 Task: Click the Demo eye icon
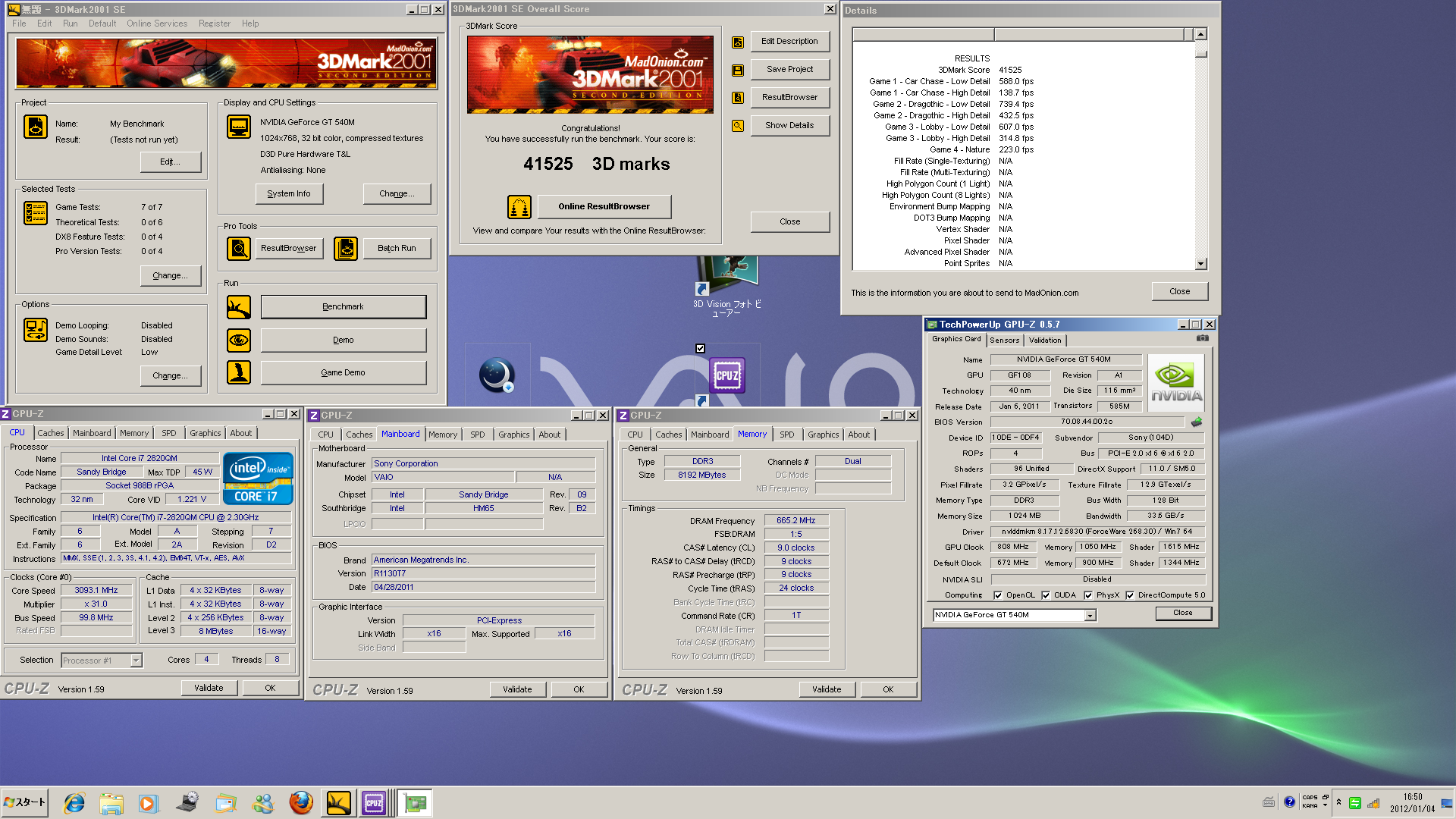coord(239,340)
